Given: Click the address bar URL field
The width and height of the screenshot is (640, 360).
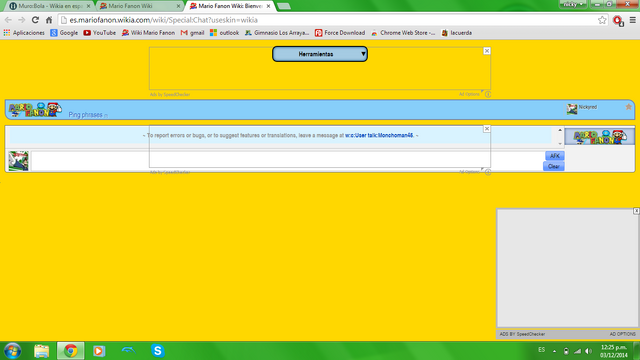Looking at the screenshot, I should click(x=327, y=20).
